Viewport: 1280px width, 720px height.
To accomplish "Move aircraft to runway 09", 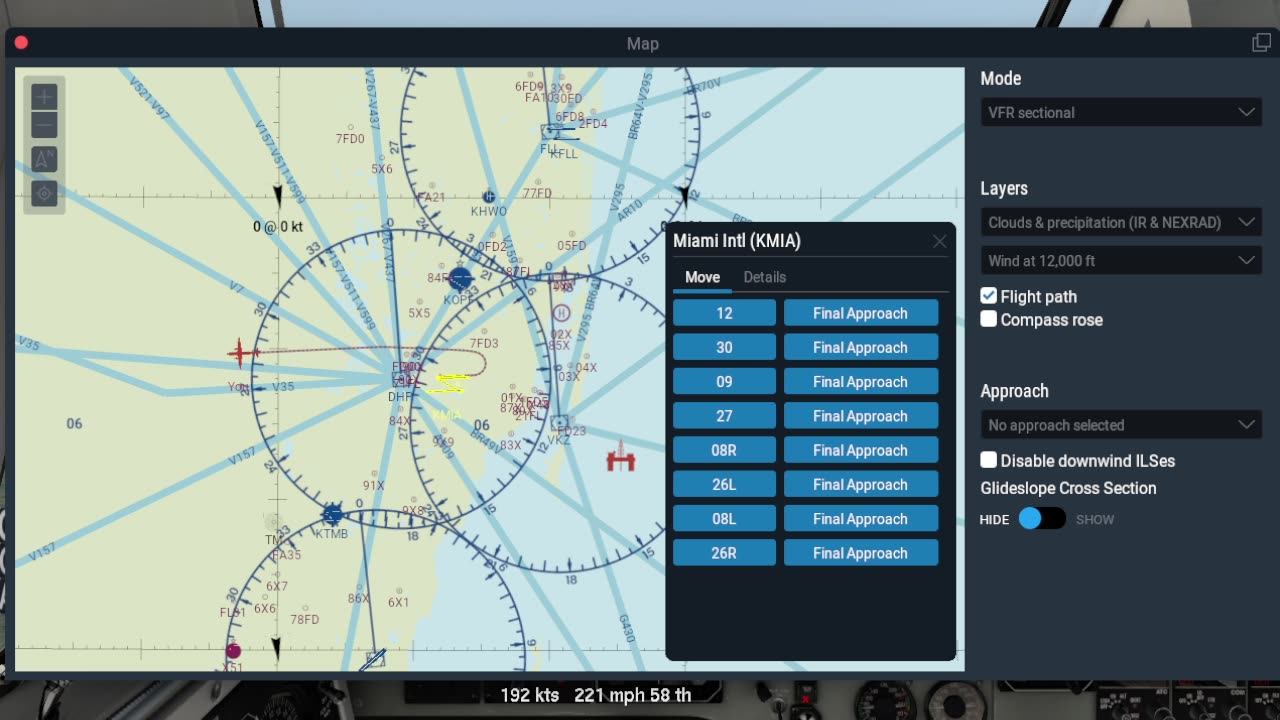I will 724,382.
